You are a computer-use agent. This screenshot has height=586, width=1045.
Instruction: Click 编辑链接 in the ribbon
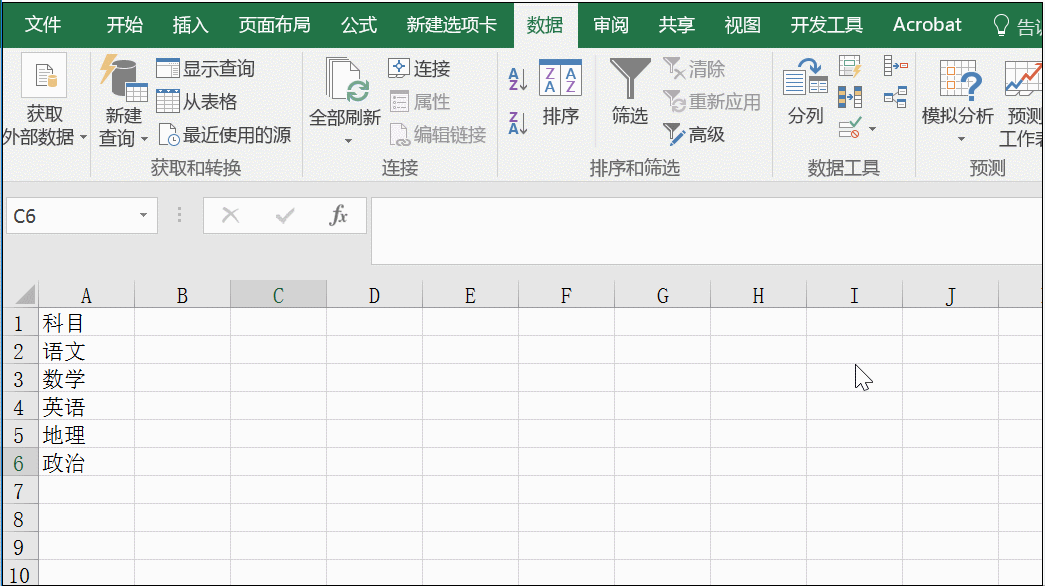tap(438, 135)
